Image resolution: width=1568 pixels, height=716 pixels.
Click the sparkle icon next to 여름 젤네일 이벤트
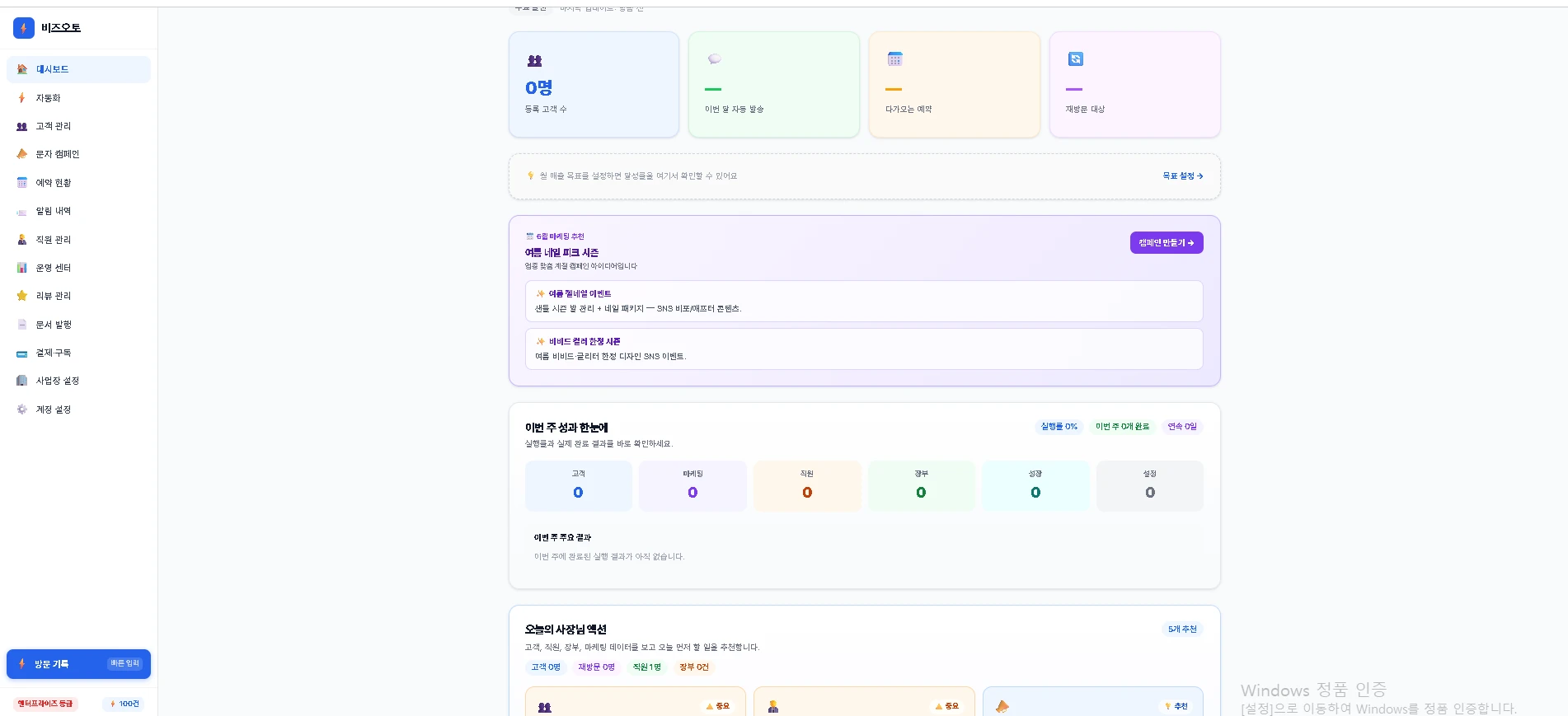(x=541, y=293)
